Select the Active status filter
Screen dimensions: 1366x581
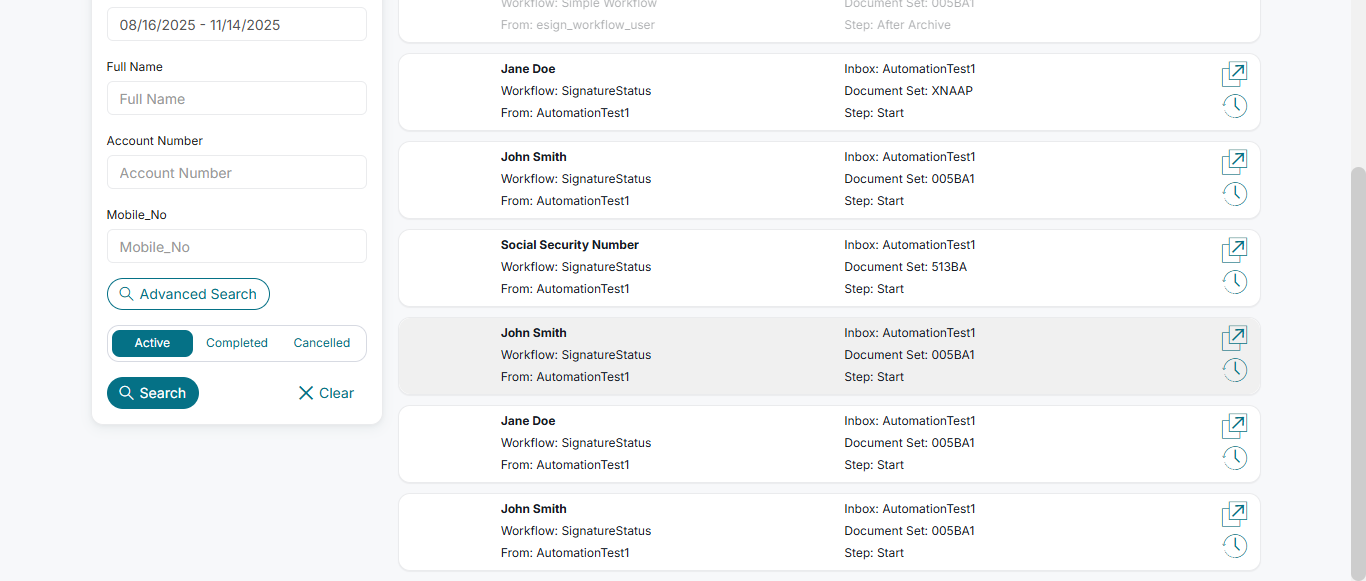point(152,343)
